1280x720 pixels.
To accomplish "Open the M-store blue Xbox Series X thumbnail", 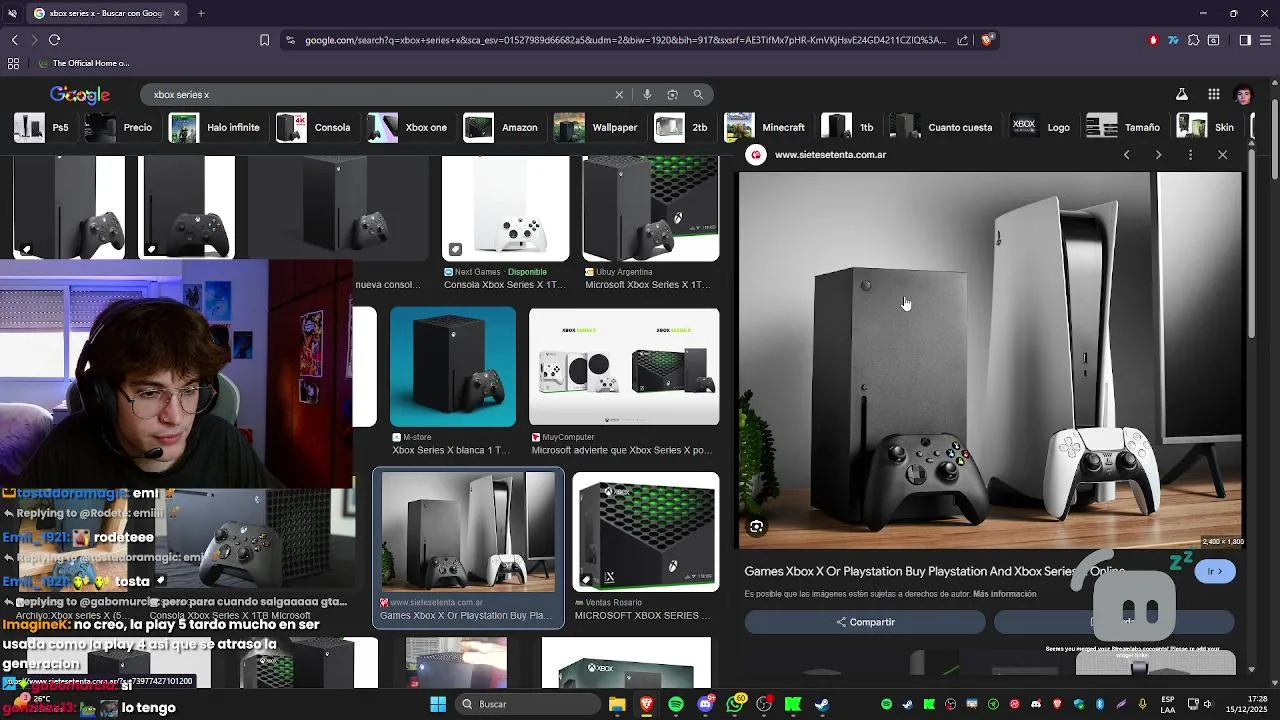I will pyautogui.click(x=453, y=367).
